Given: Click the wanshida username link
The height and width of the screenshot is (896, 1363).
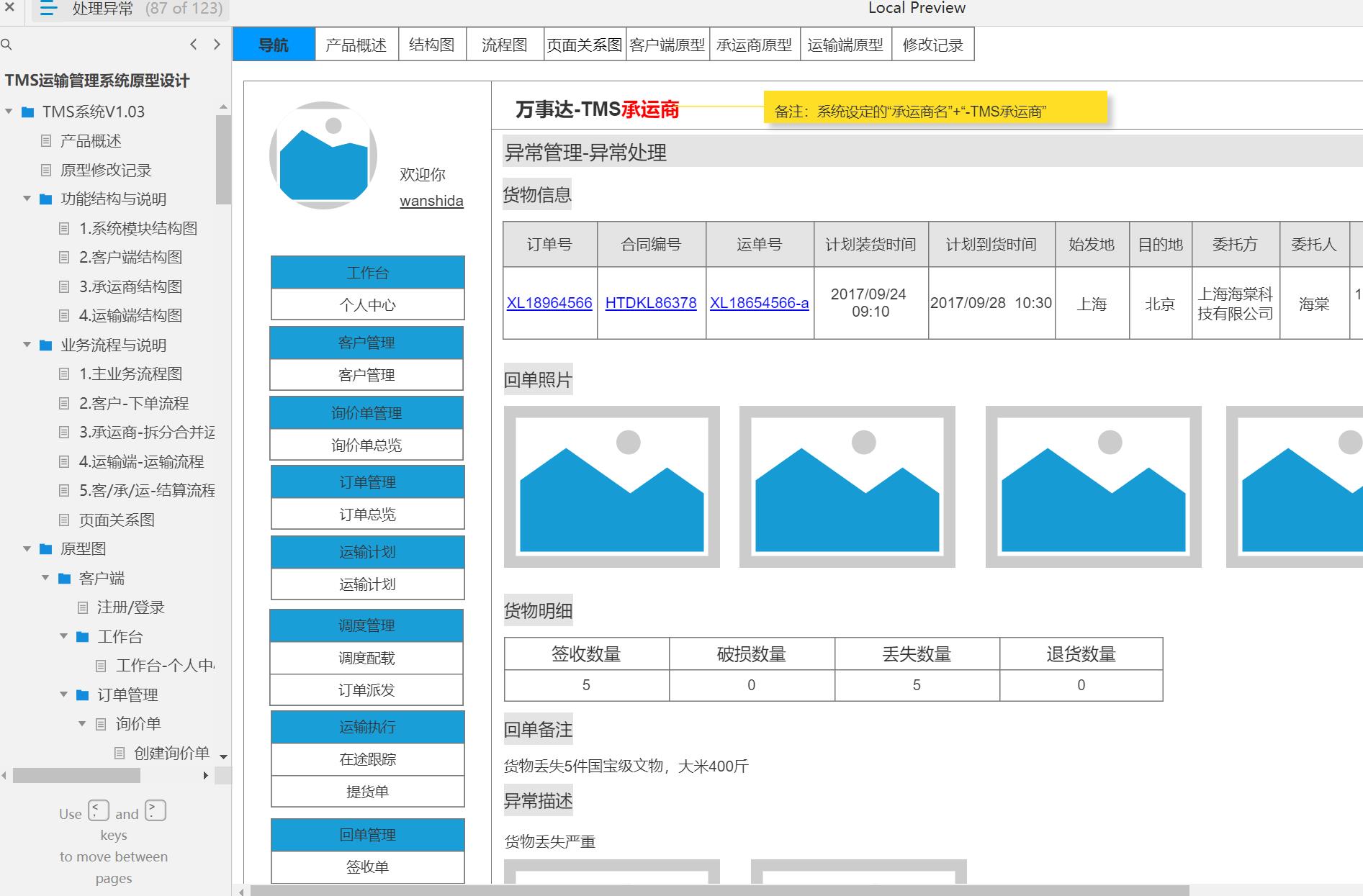Looking at the screenshot, I should pyautogui.click(x=431, y=201).
